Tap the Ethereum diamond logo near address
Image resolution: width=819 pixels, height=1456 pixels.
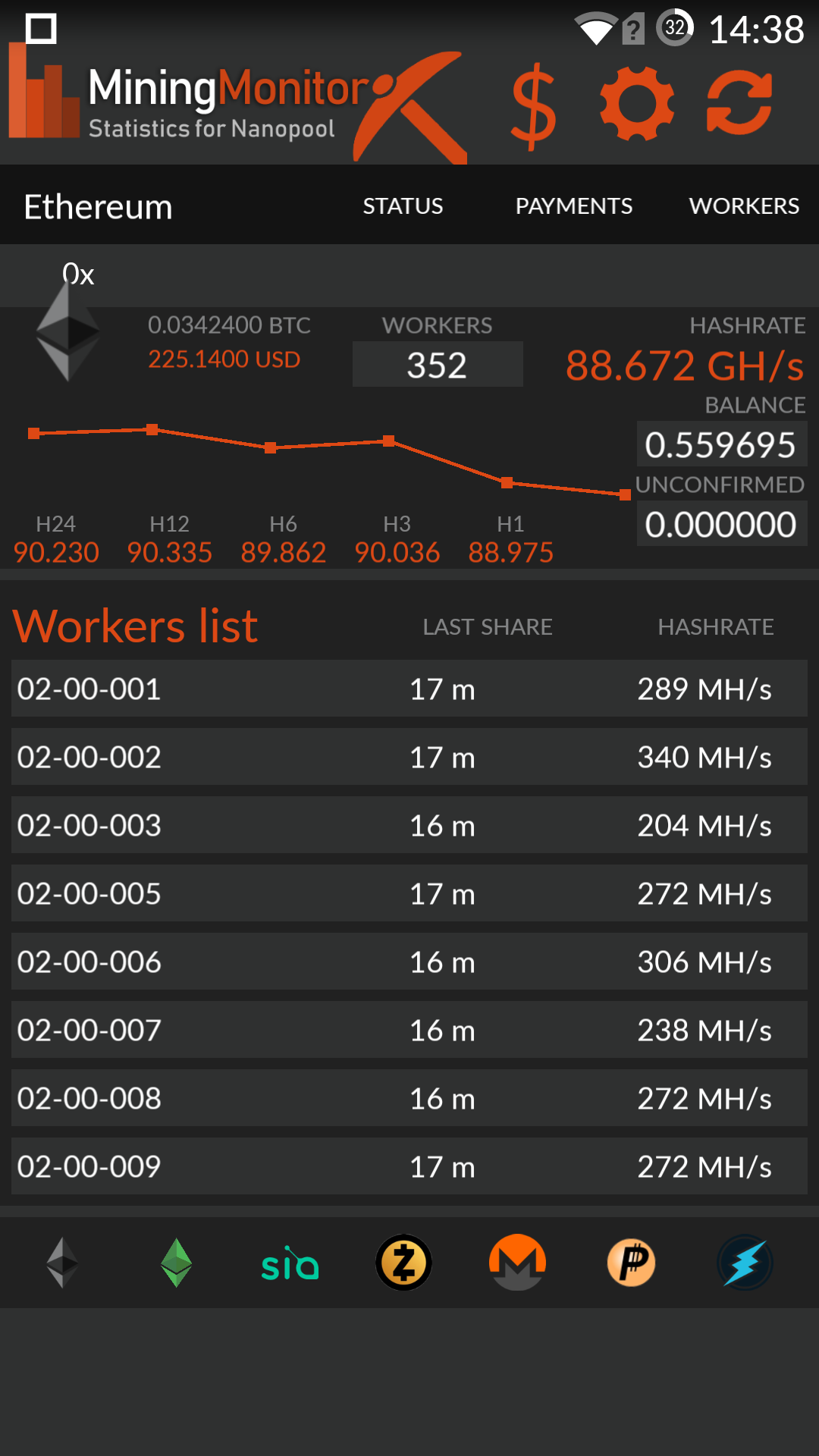pyautogui.click(x=68, y=332)
